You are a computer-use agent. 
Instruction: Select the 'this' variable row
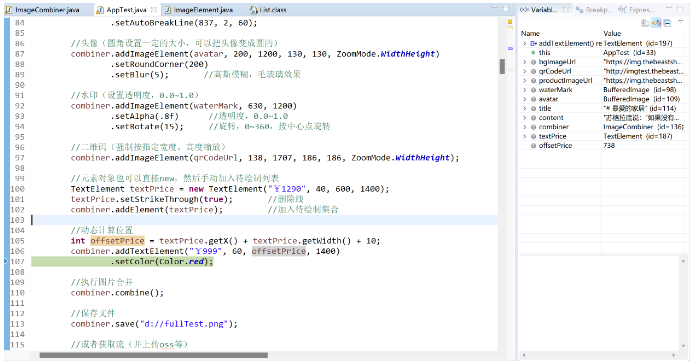click(604, 53)
